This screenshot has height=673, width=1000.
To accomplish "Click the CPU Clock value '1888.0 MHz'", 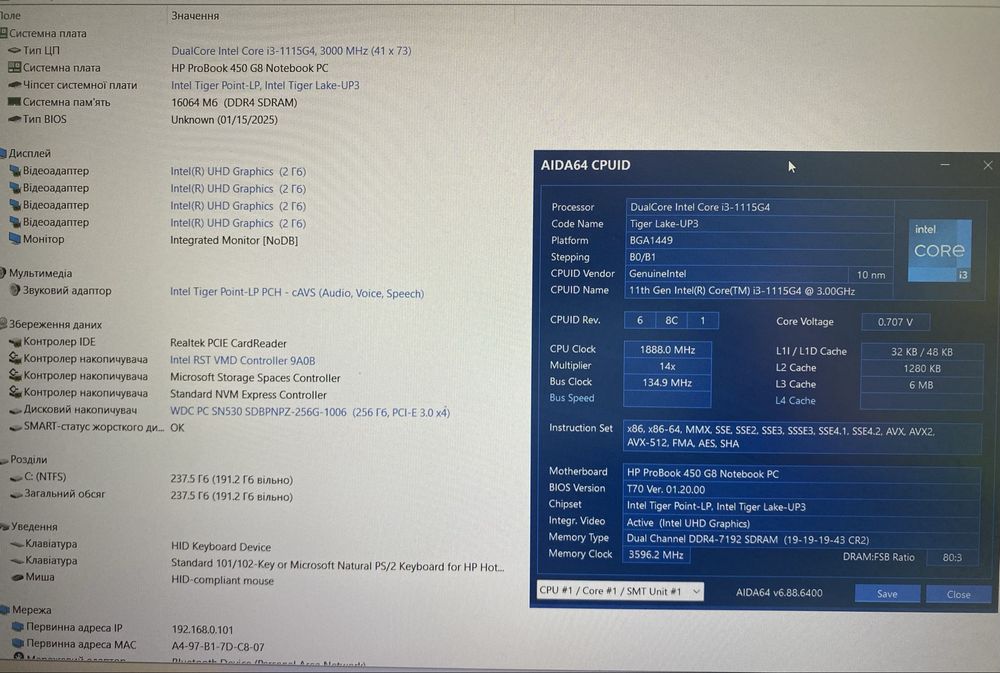I will pos(667,350).
